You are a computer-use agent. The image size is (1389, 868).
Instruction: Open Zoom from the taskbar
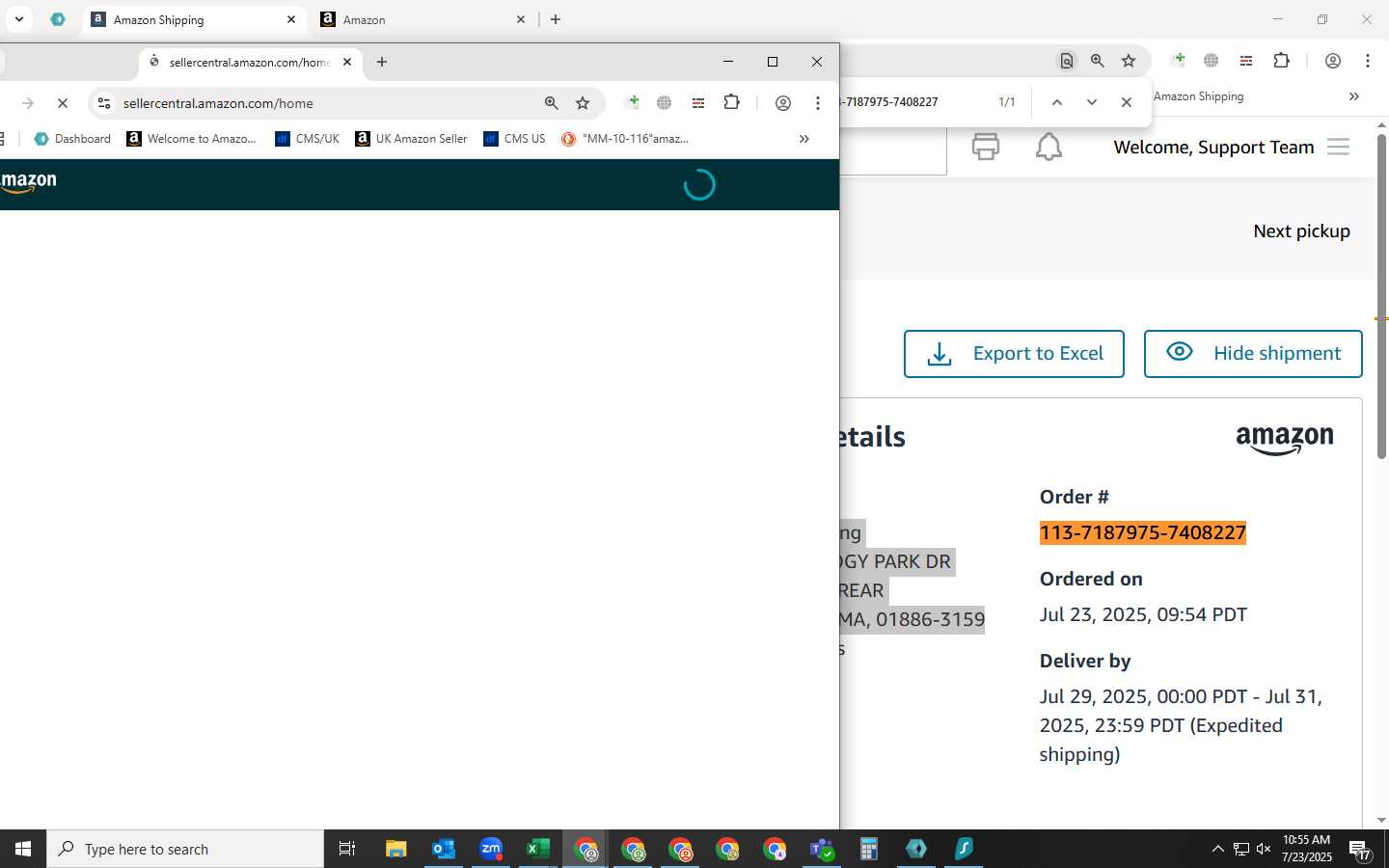tap(491, 849)
